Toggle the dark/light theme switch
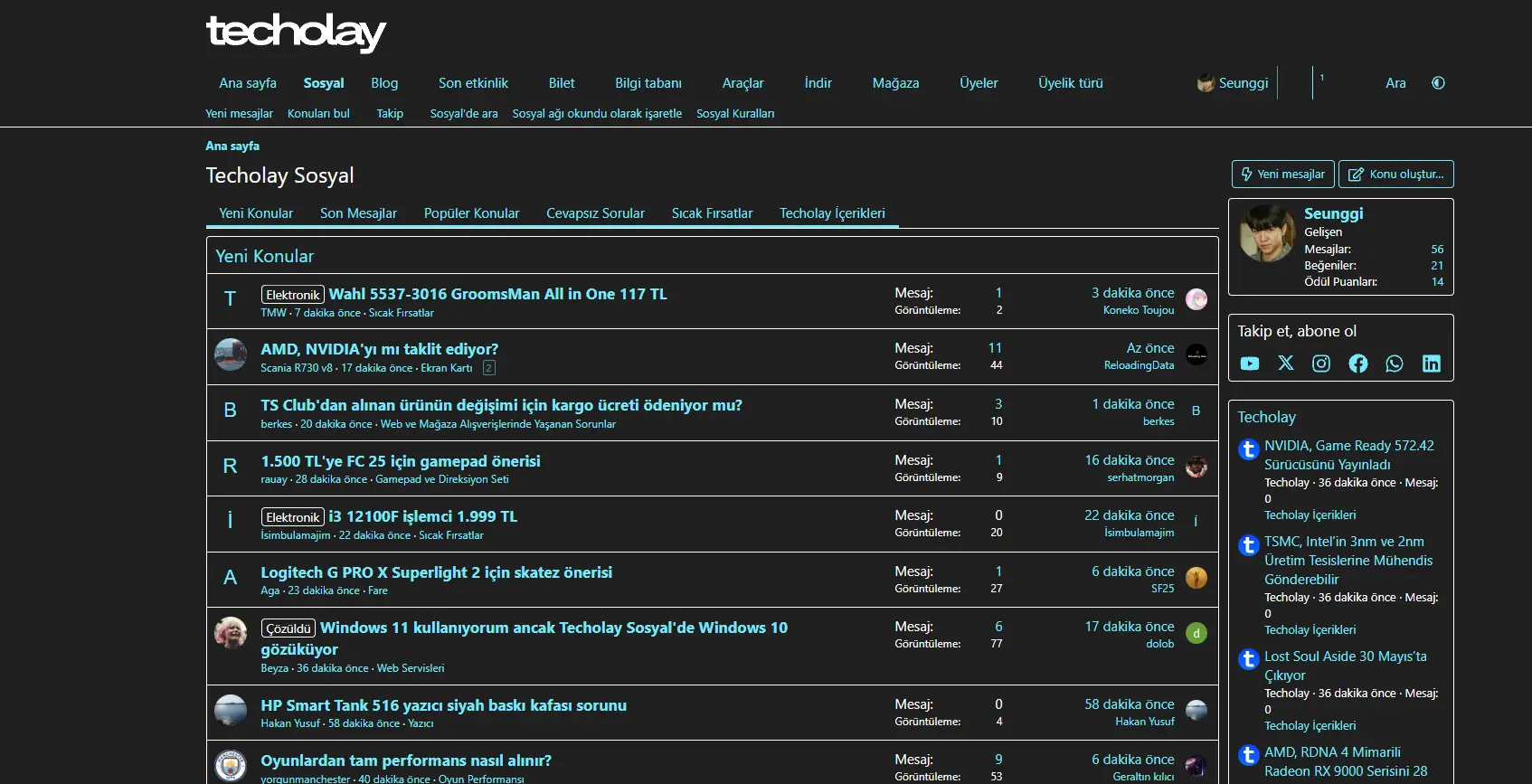This screenshot has width=1532, height=784. (1438, 83)
